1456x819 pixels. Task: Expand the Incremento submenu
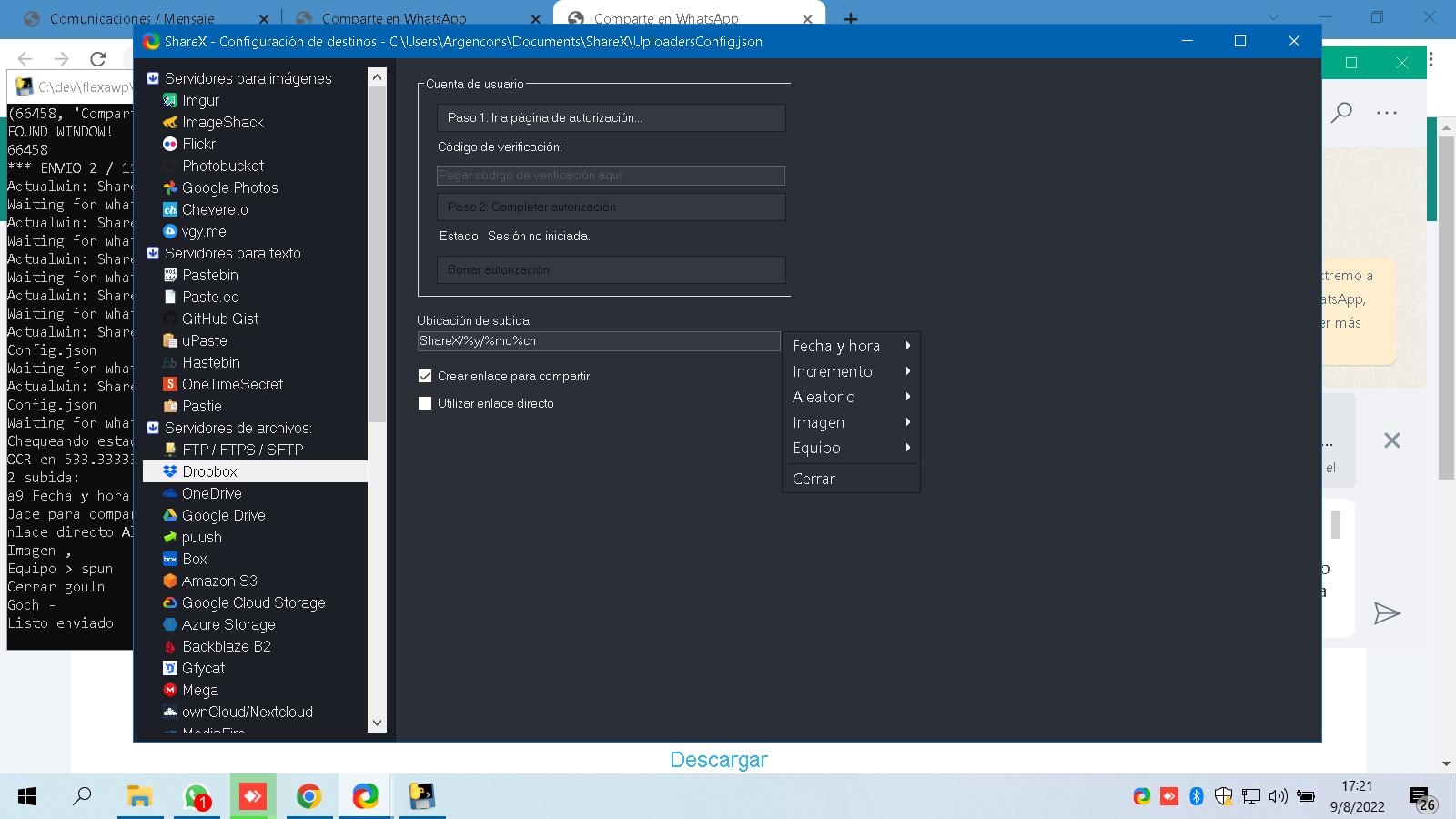[851, 371]
